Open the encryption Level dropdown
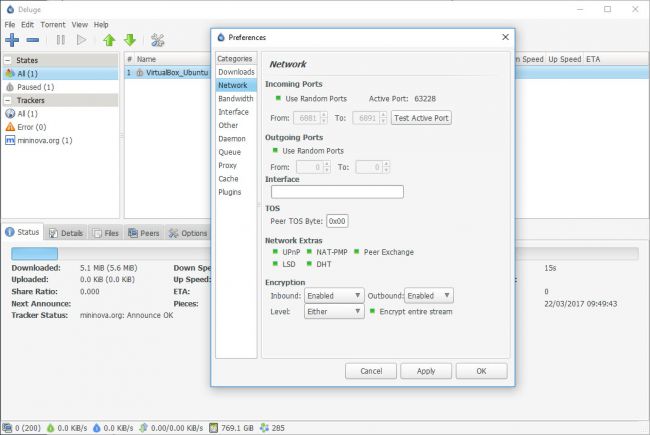Viewport: 650px width, 435px height. point(334,311)
